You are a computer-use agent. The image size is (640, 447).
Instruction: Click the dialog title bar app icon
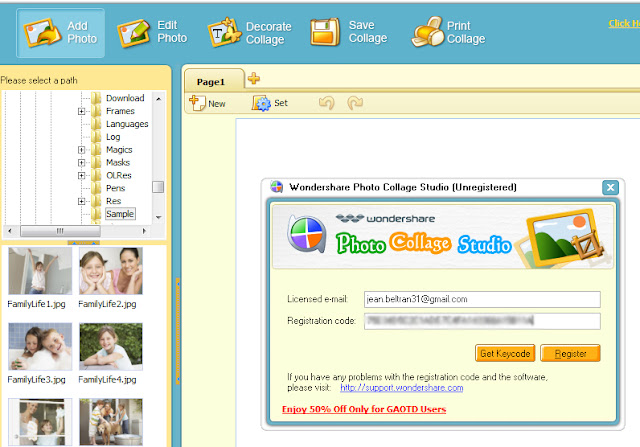[x=276, y=187]
